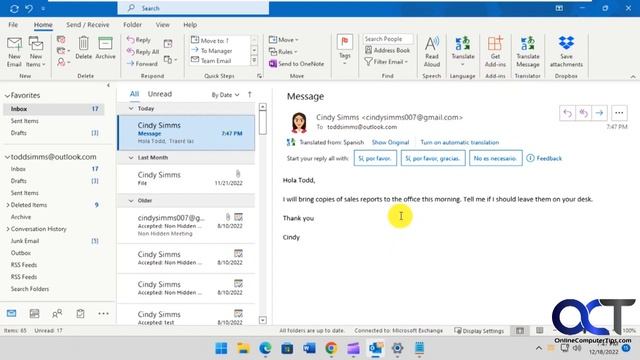This screenshot has height=360, width=640.
Task: Open Google Chrome from taskbar
Action: coord(331,348)
